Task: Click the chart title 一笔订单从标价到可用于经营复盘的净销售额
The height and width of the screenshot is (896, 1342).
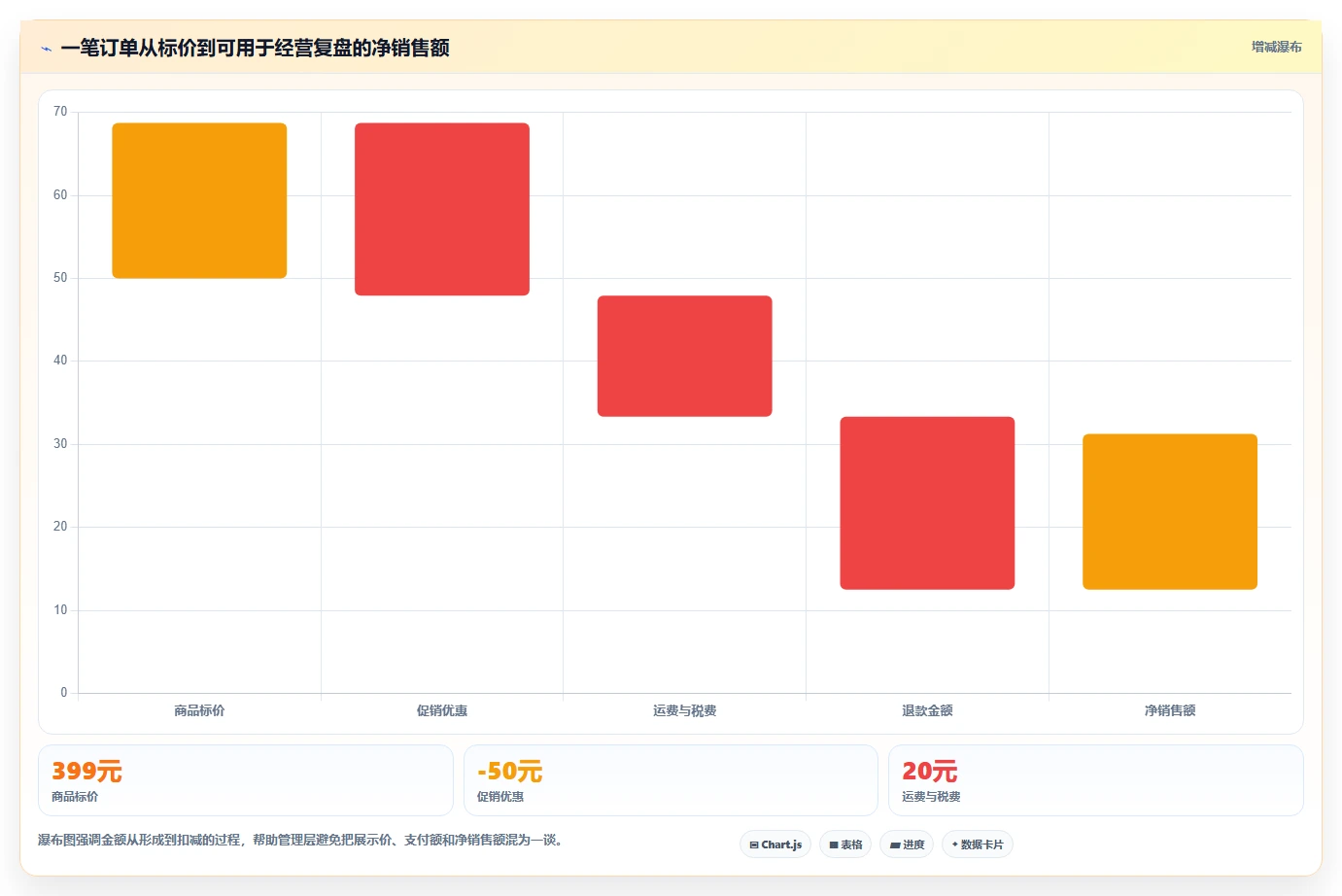Action: click(x=255, y=48)
